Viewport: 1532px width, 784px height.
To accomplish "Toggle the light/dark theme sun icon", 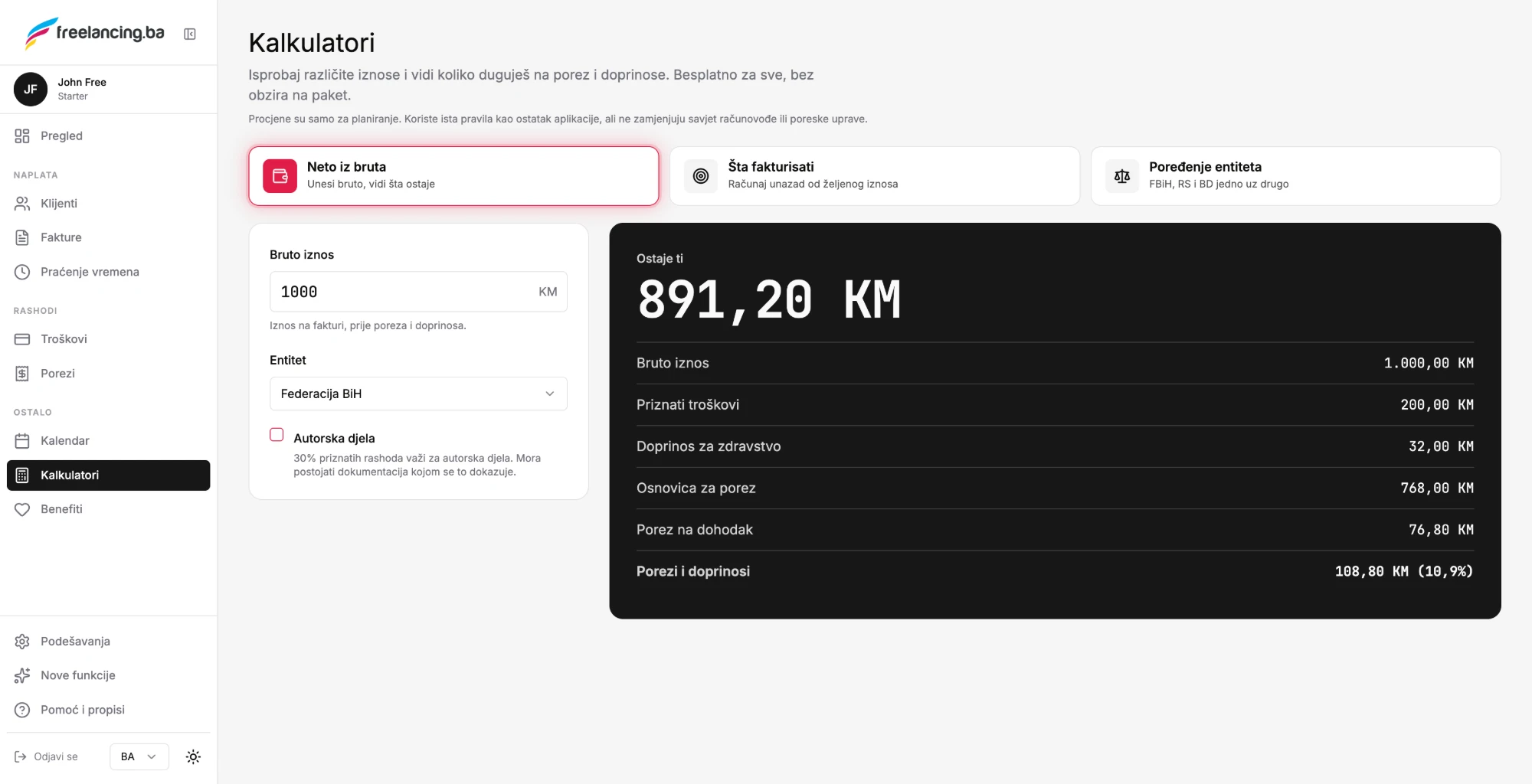I will (193, 756).
